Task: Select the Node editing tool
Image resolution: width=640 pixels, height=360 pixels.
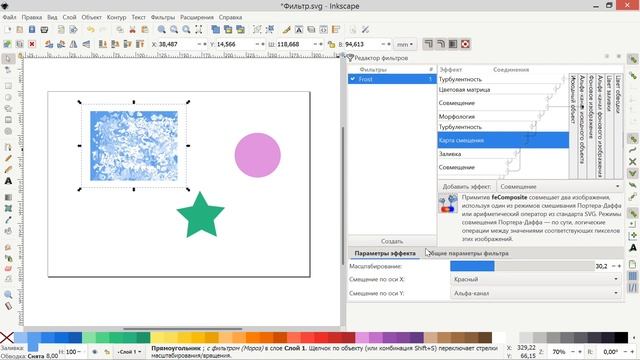Action: pos(8,70)
